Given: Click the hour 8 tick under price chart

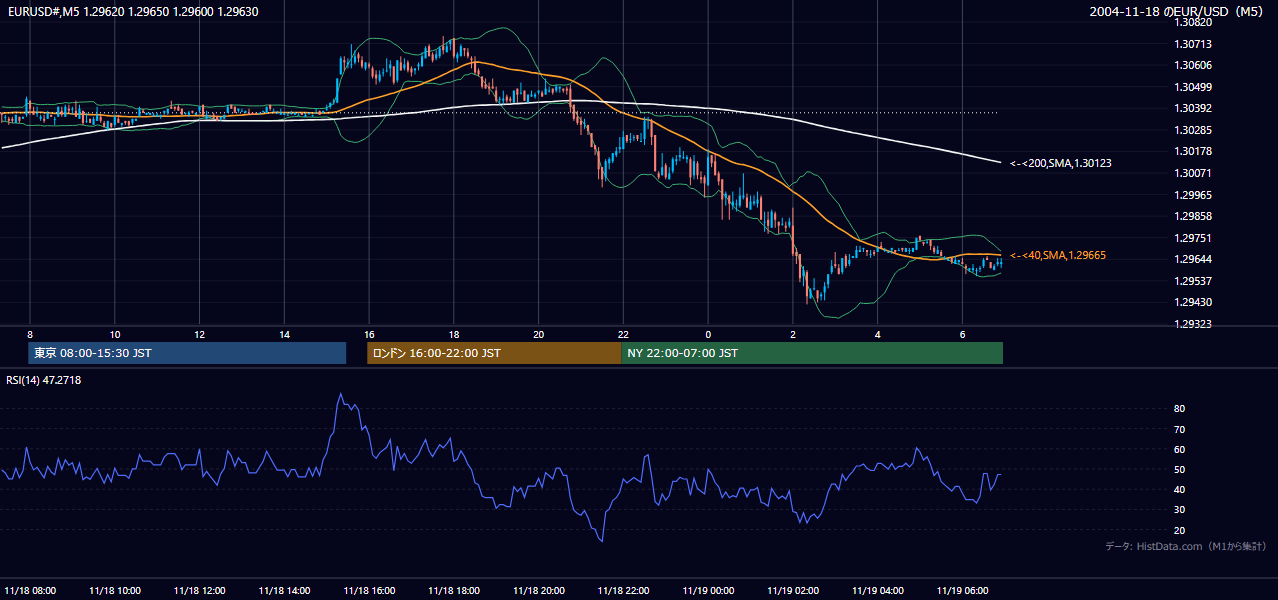Looking at the screenshot, I should click(x=30, y=334).
